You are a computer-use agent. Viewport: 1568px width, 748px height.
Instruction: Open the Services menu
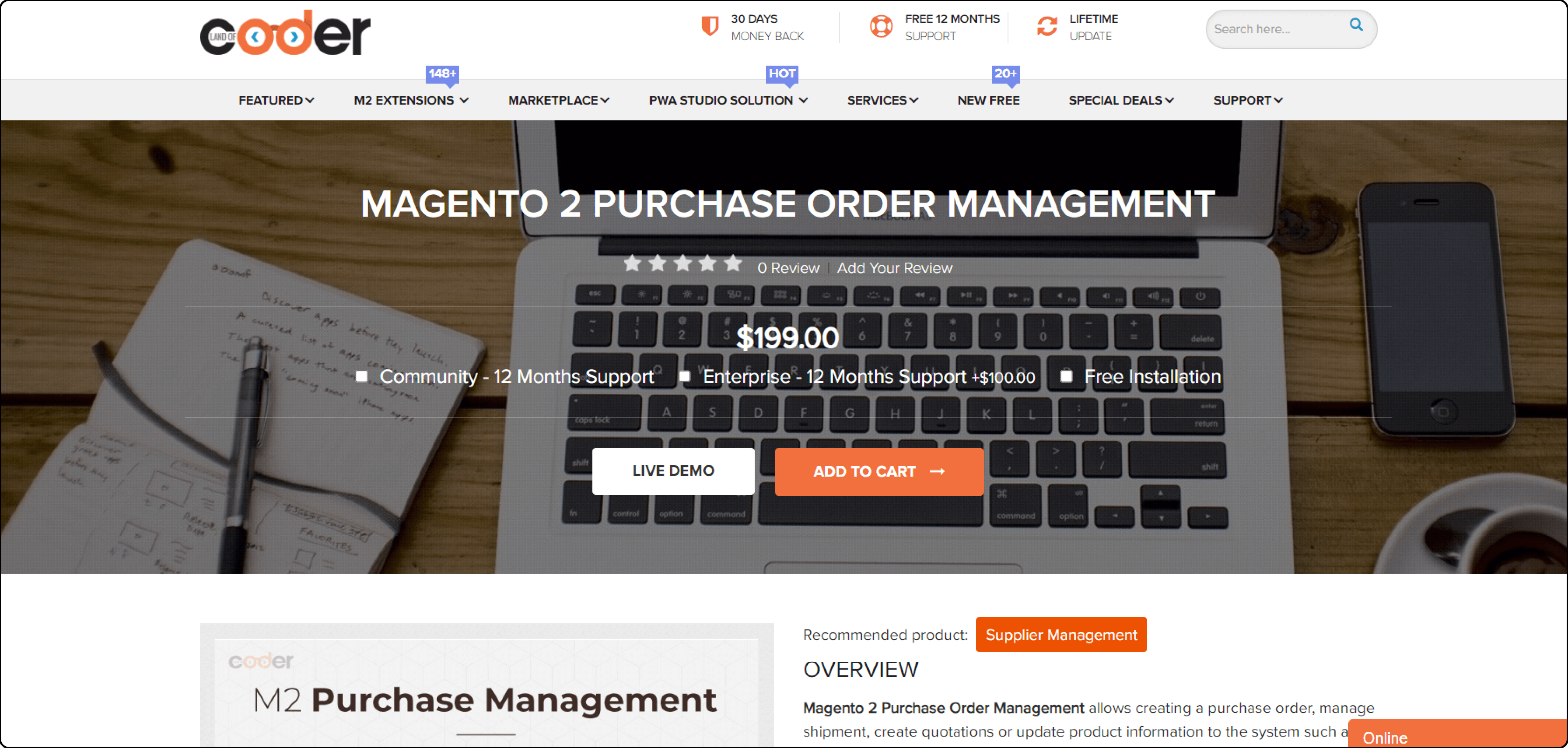tap(882, 101)
